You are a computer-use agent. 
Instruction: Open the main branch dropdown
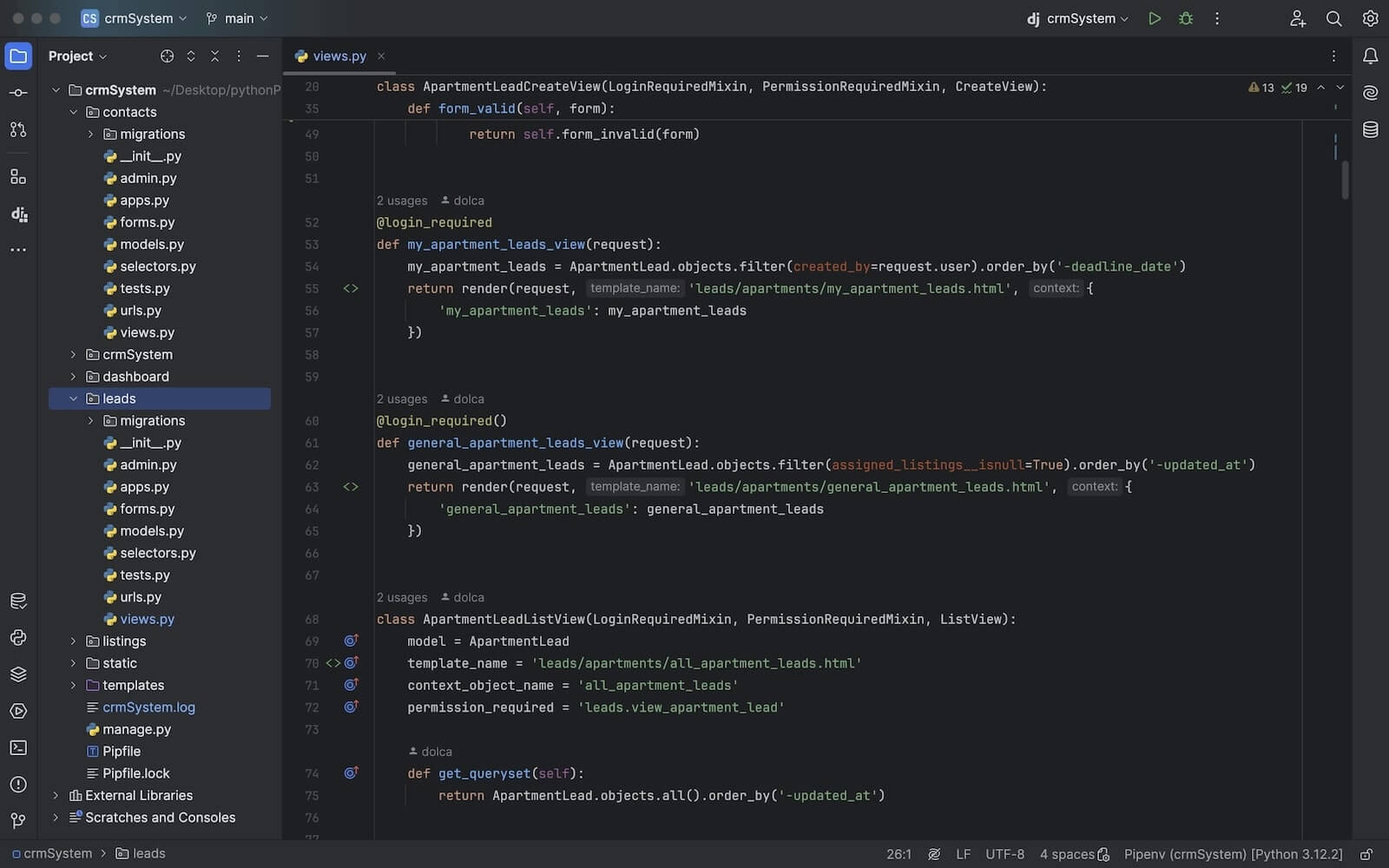point(237,18)
